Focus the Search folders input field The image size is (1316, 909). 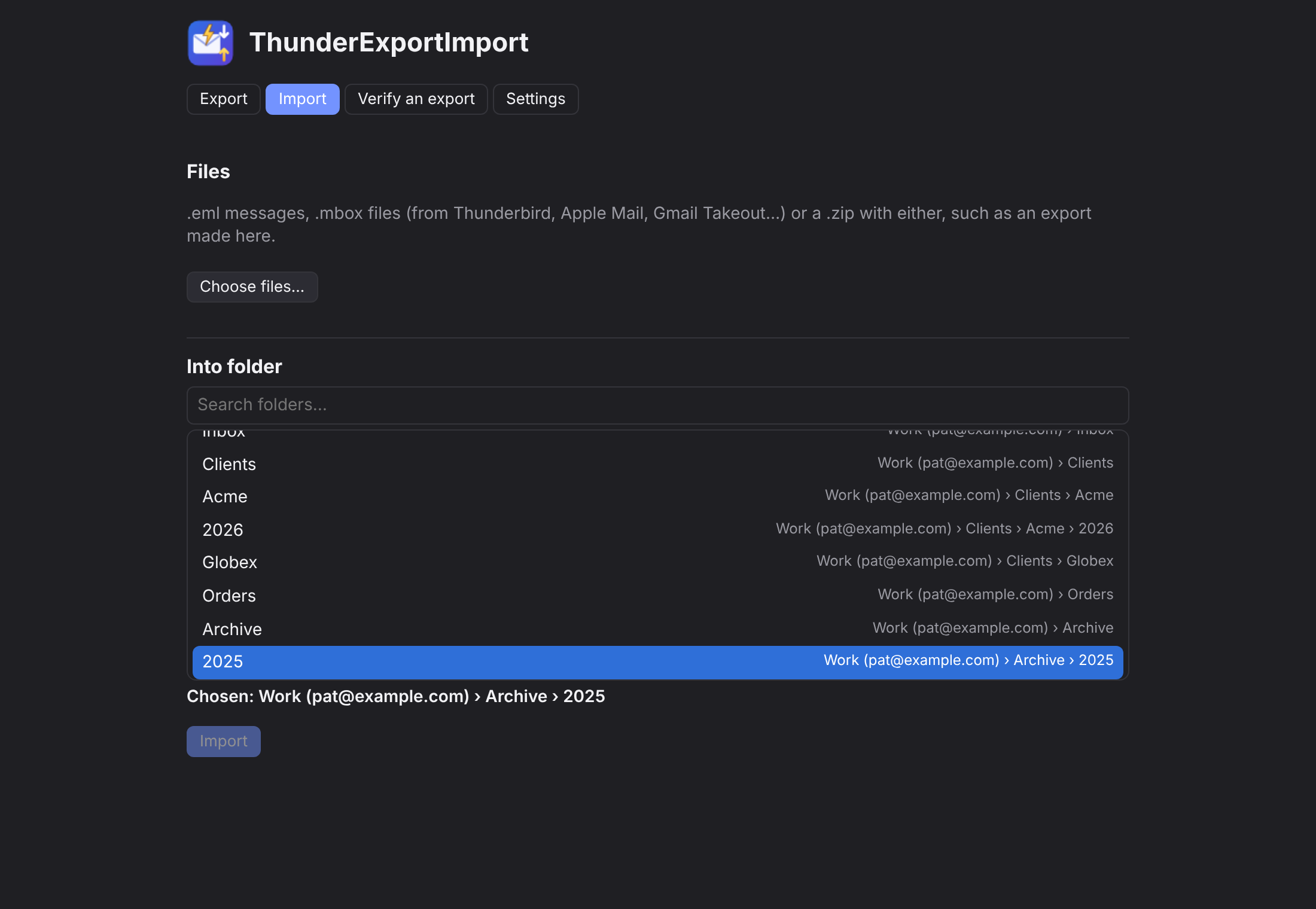(x=658, y=405)
